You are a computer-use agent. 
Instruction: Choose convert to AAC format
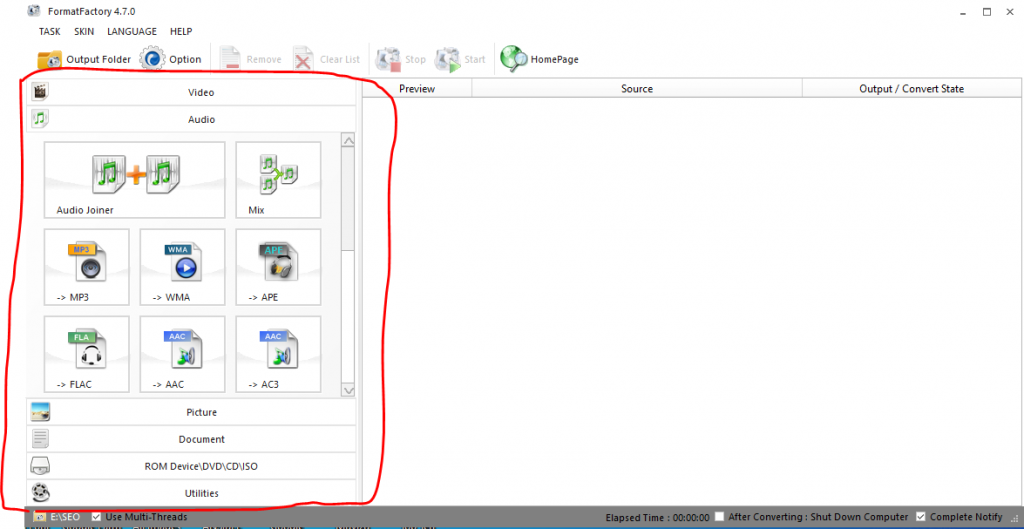point(182,354)
